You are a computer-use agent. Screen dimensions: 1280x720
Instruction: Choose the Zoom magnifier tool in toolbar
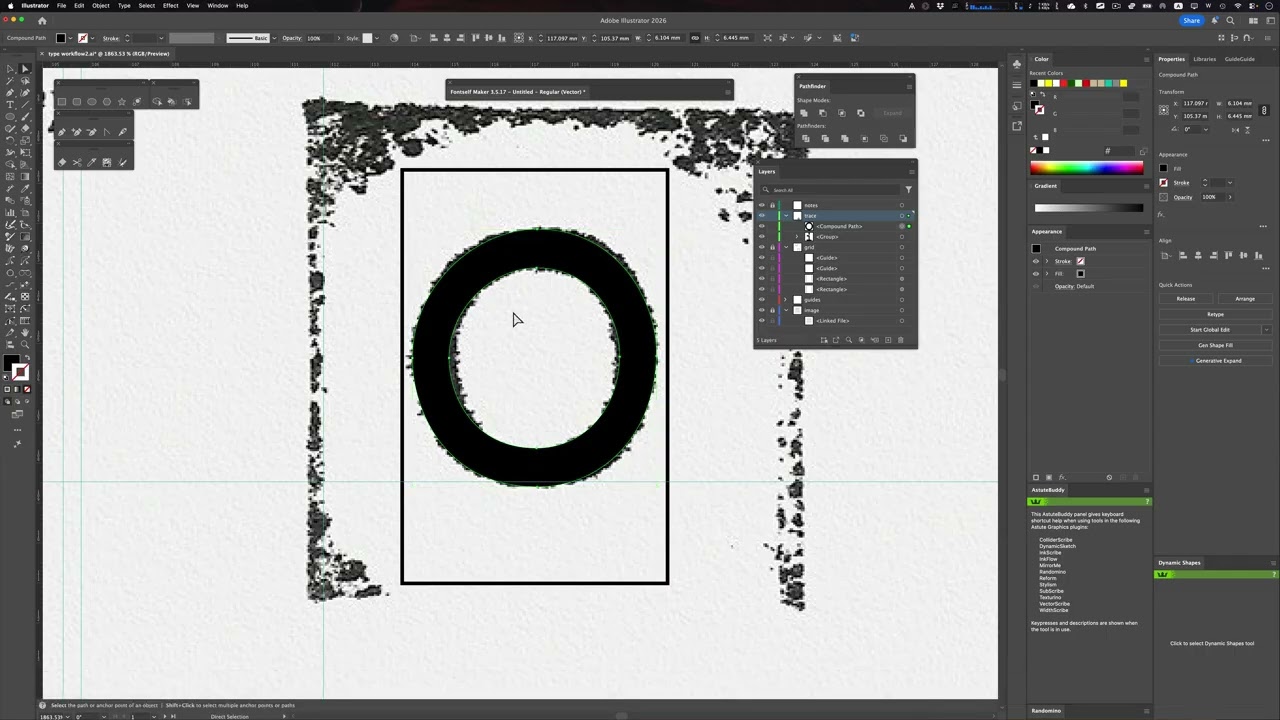(24, 344)
